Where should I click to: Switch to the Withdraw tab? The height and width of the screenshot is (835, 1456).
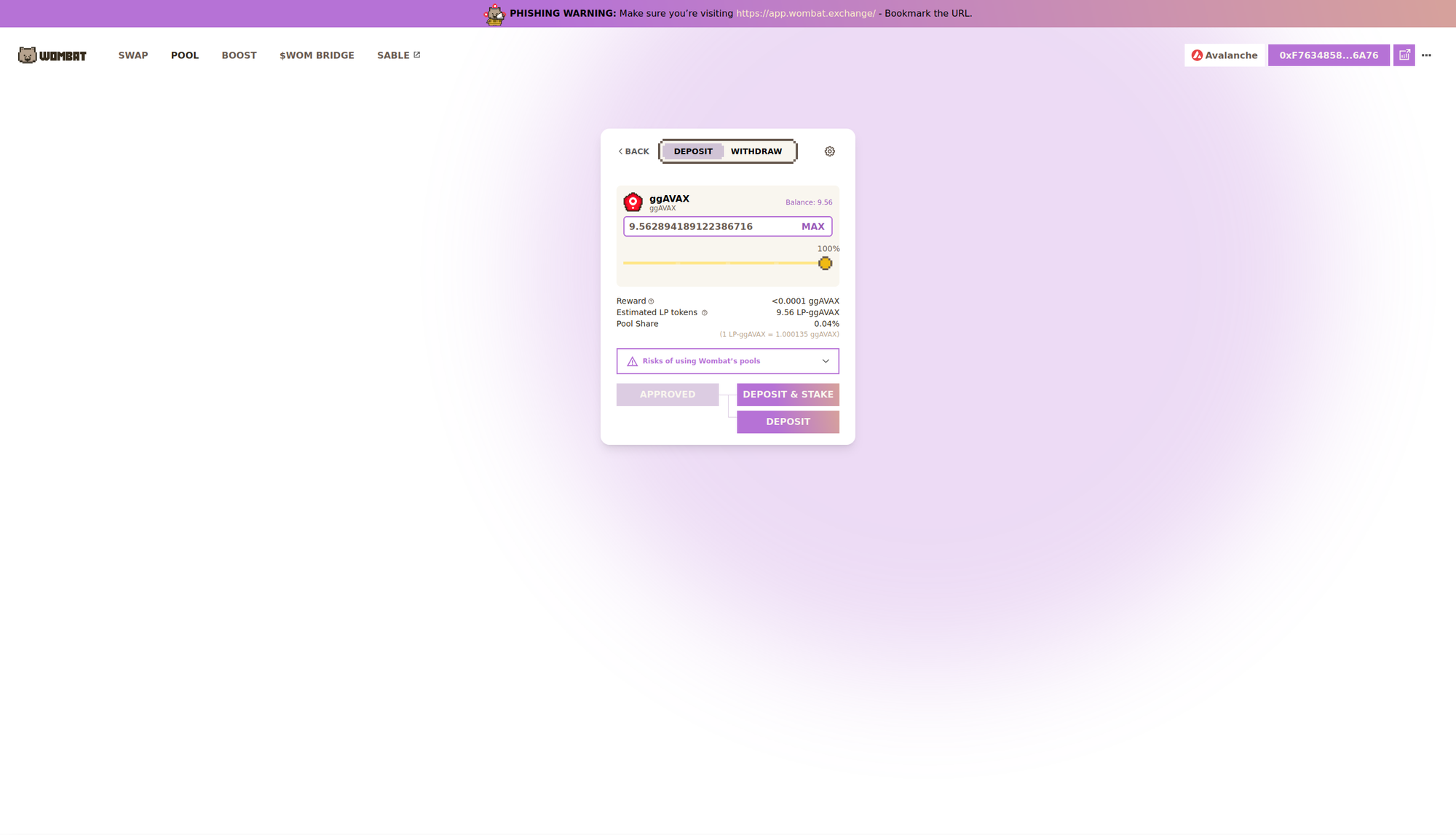coord(756,151)
